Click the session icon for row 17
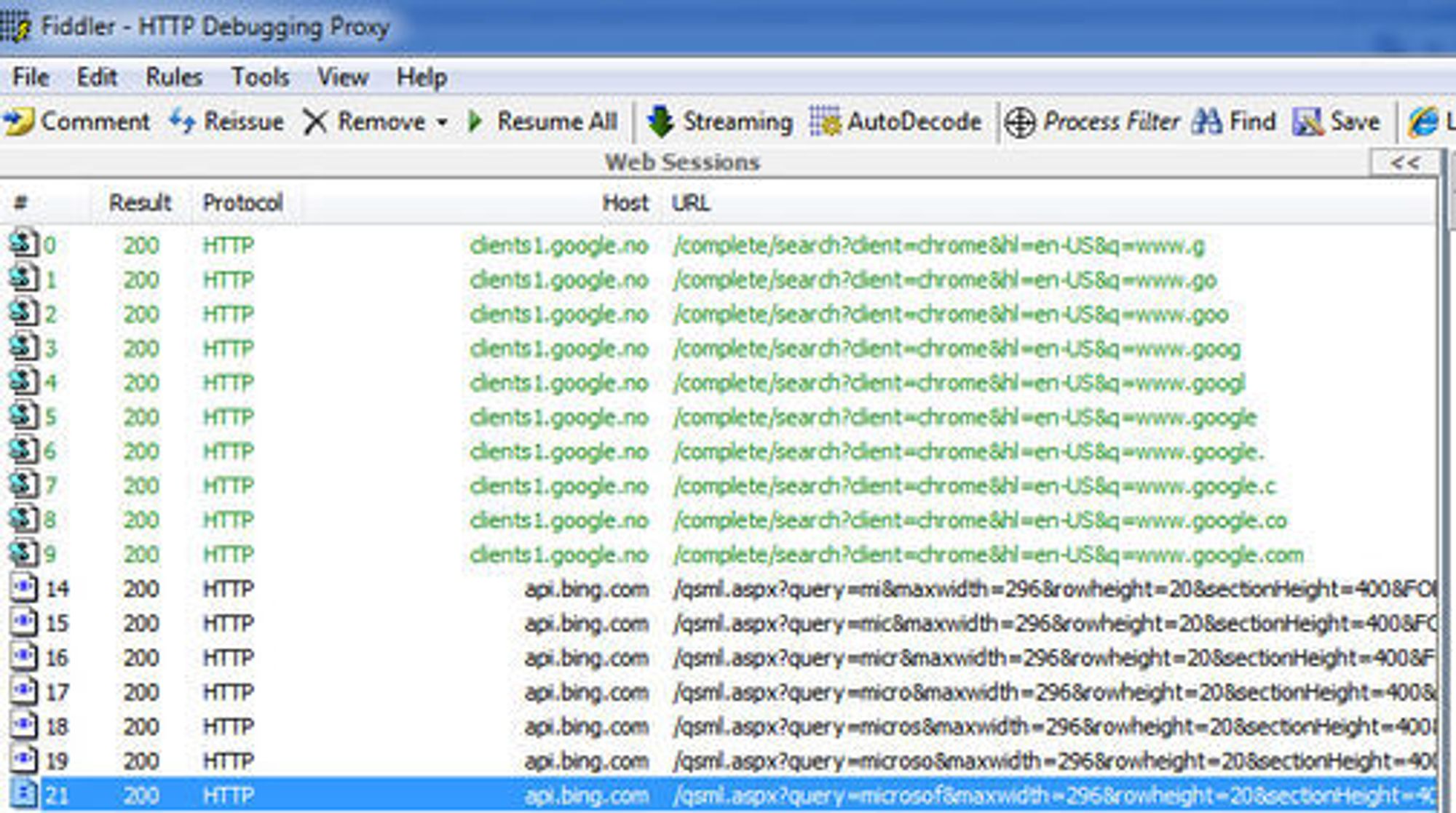Viewport: 1456px width, 813px height. coord(23,690)
